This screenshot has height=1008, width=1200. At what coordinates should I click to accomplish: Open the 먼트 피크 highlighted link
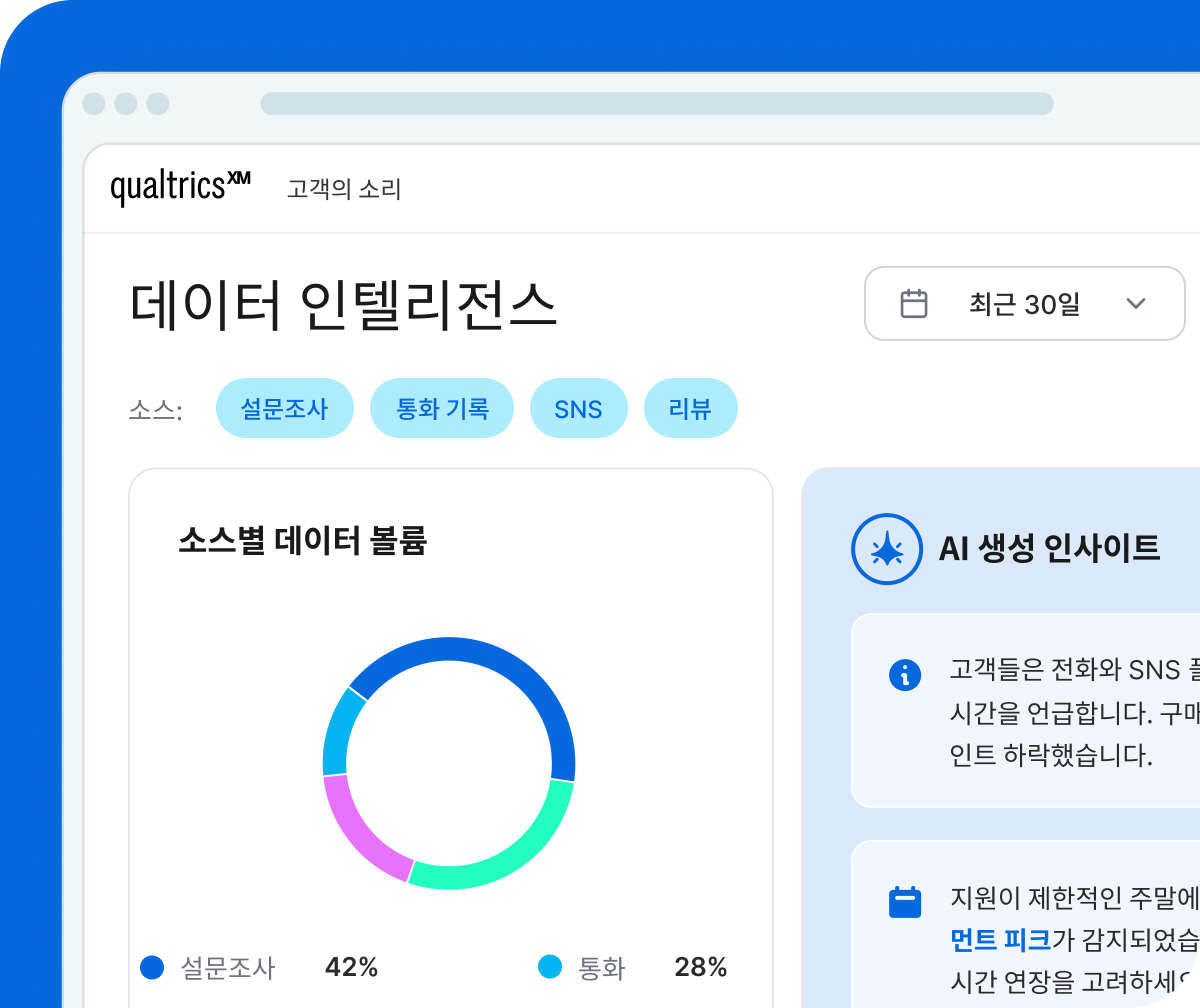pos(1000,939)
